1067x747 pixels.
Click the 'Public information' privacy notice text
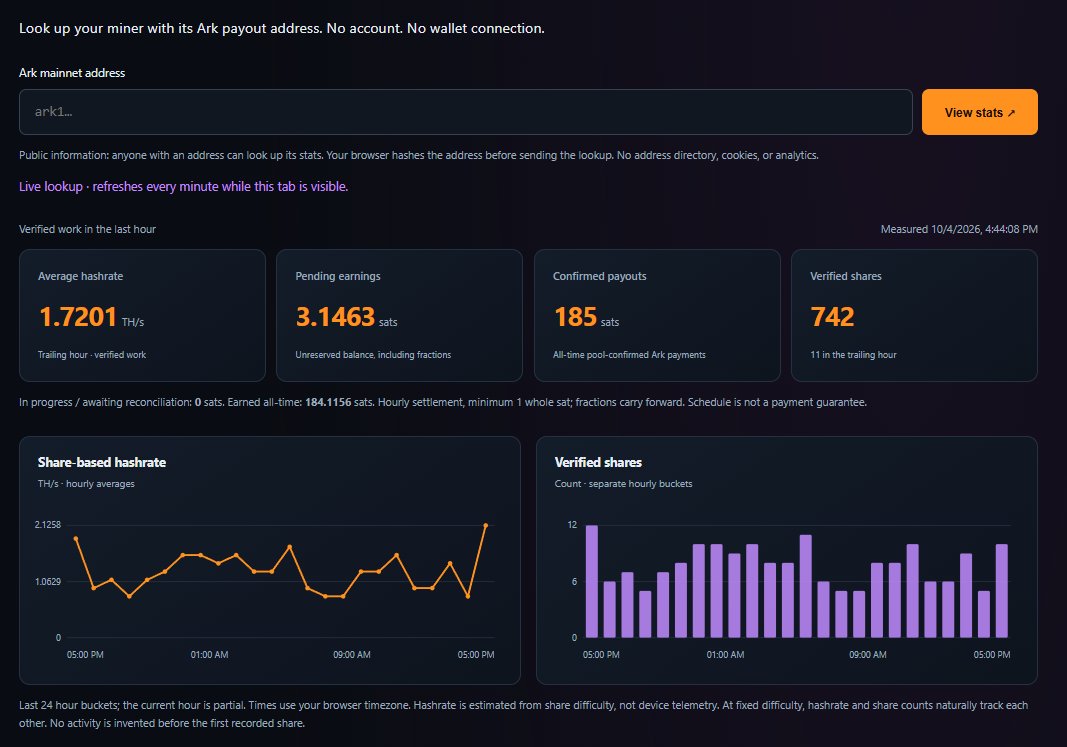pos(418,155)
